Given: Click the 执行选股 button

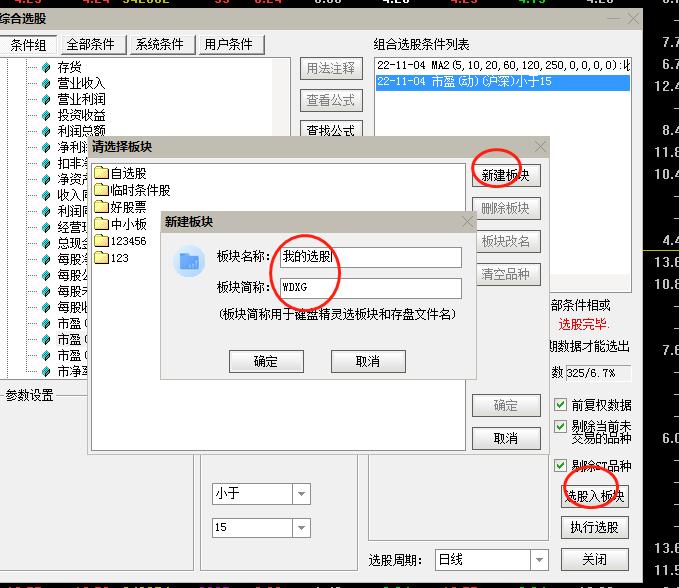Looking at the screenshot, I should tap(595, 527).
